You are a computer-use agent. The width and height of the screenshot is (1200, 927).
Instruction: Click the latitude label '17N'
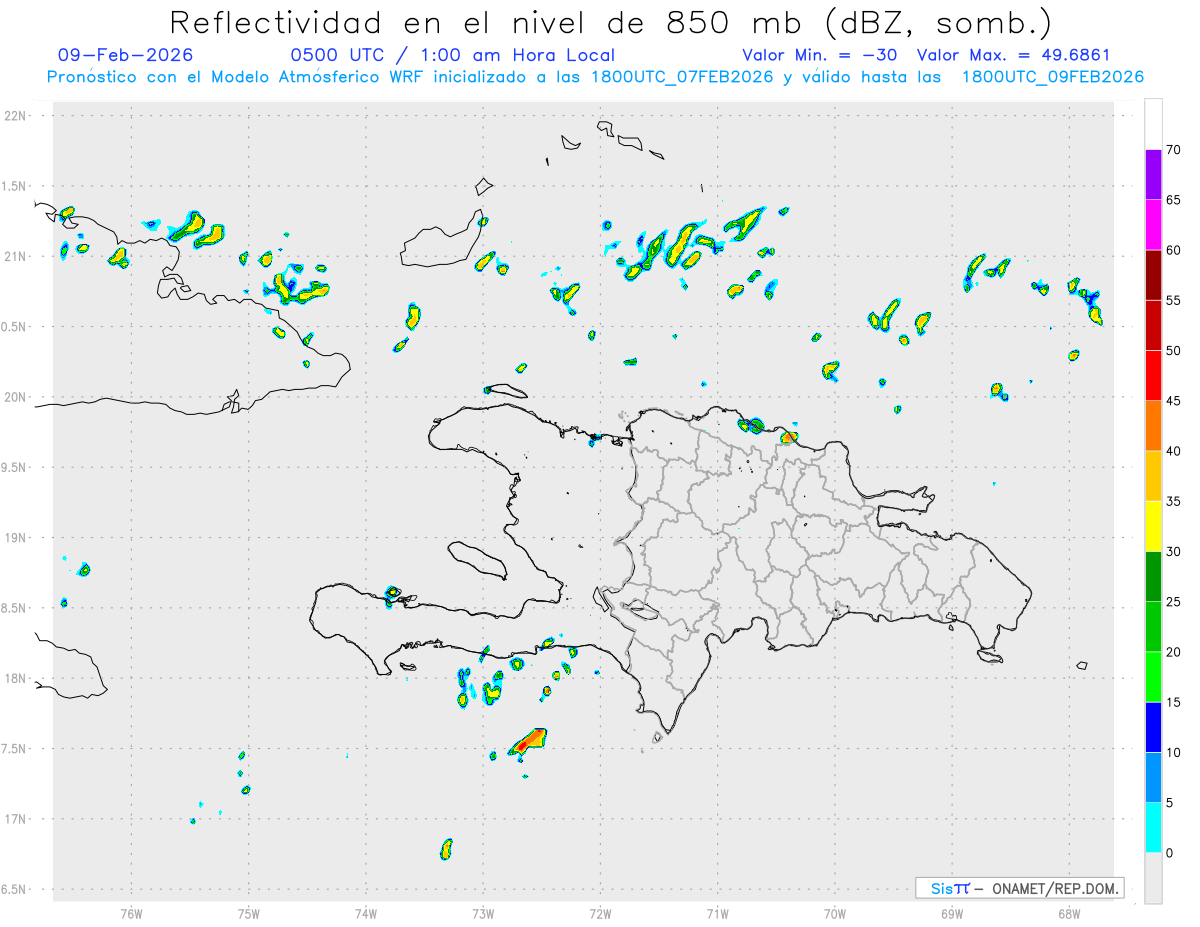[15, 819]
